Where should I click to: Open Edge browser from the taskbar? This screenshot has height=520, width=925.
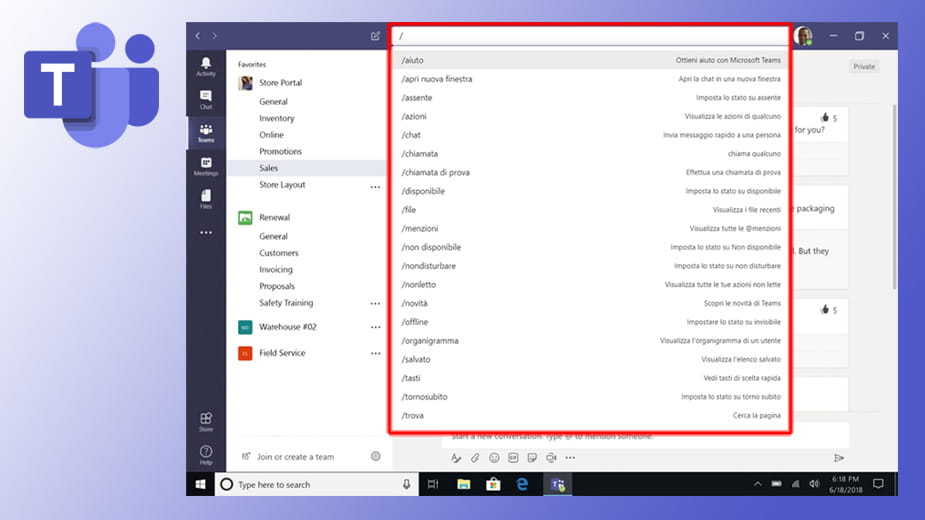[522, 485]
